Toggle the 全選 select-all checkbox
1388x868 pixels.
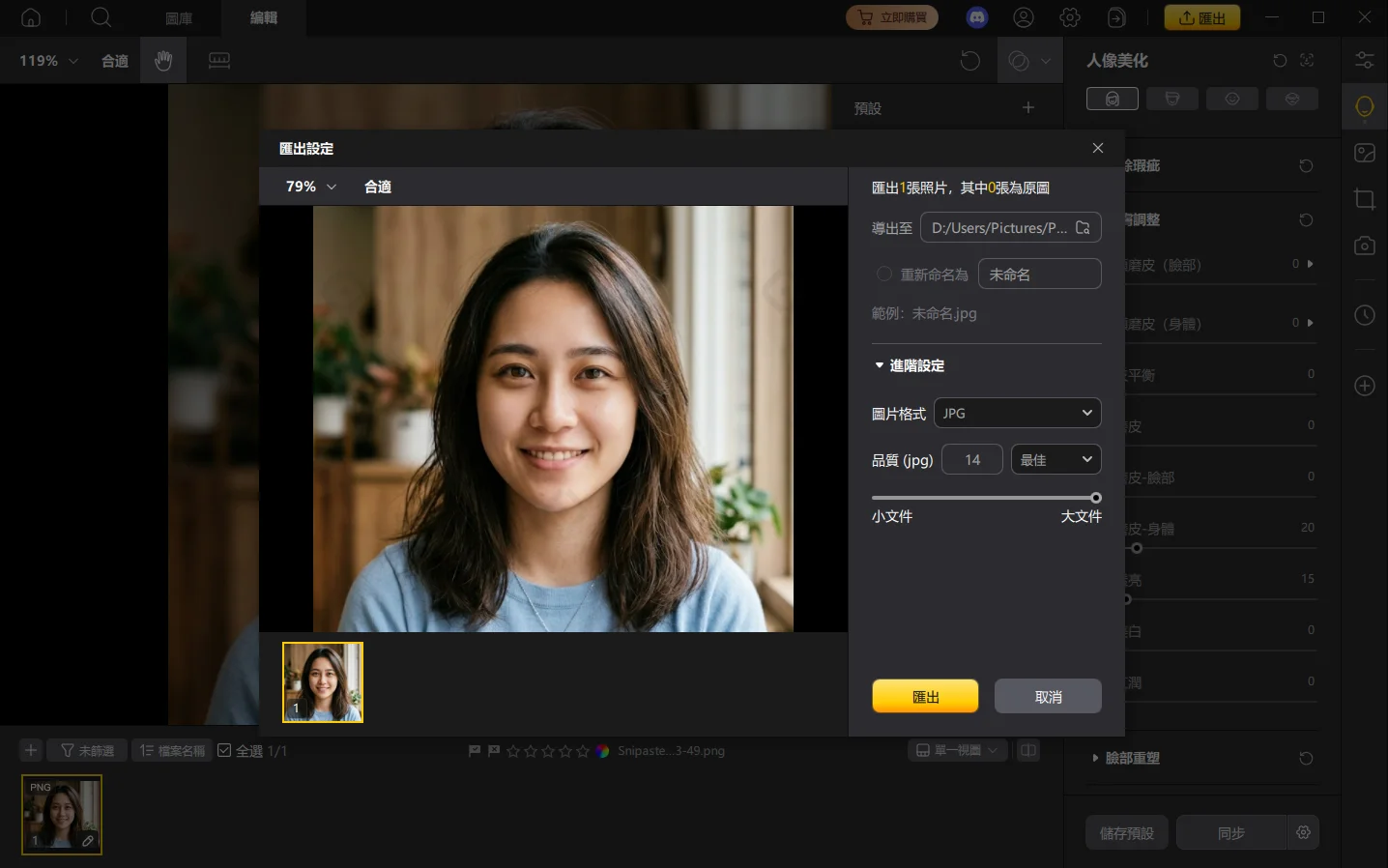[223, 749]
